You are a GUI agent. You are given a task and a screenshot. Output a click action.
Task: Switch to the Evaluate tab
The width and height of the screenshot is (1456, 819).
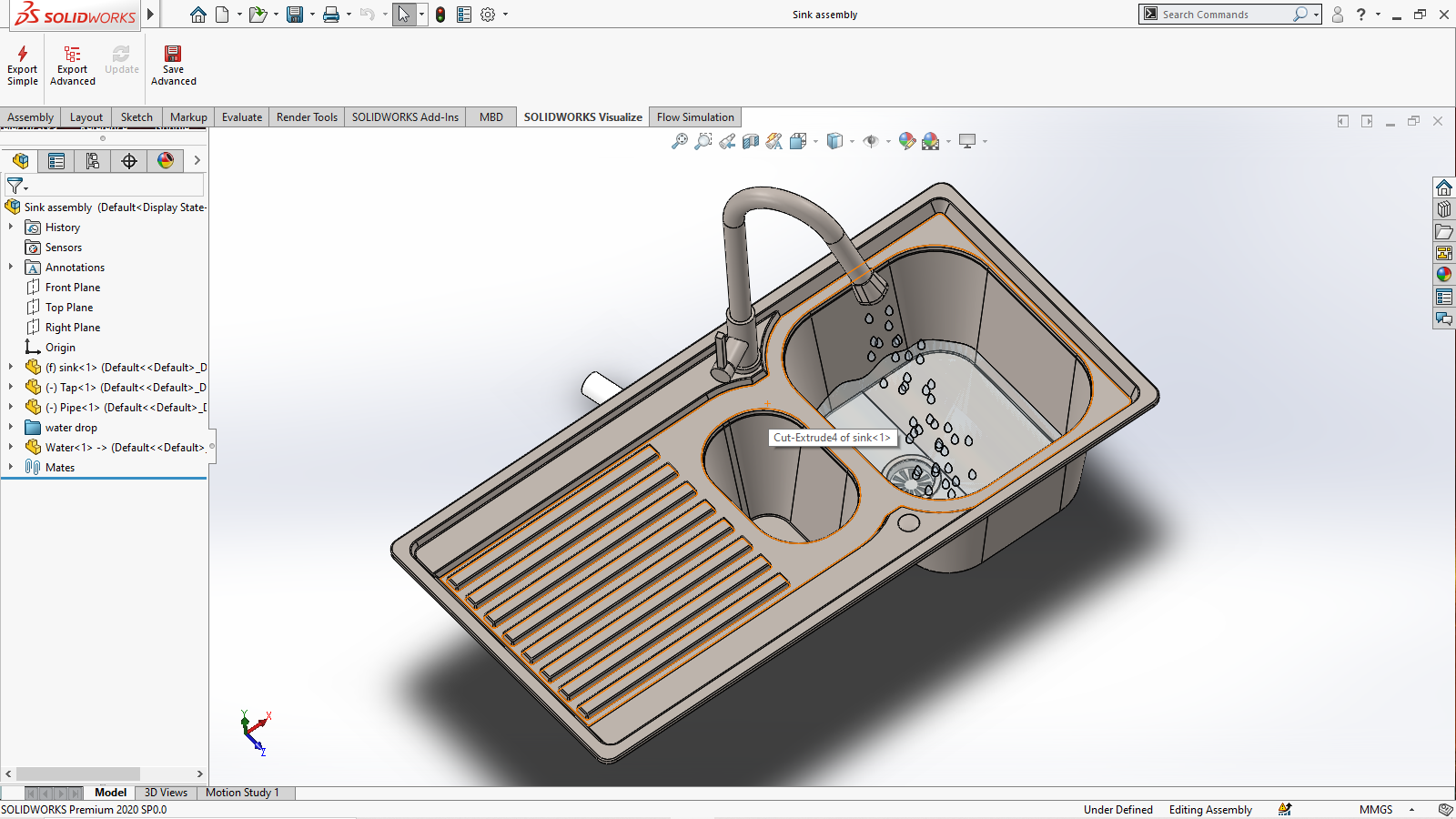pos(242,116)
